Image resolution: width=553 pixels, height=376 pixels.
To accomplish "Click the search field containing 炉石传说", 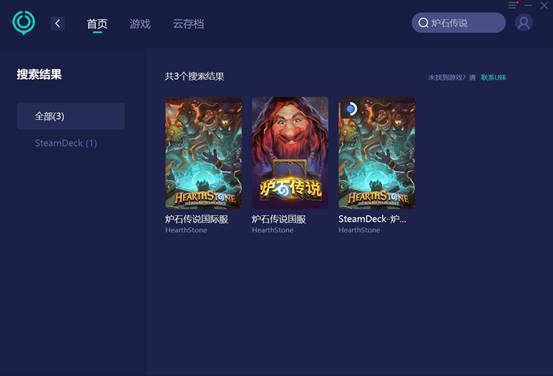I will tap(458, 23).
